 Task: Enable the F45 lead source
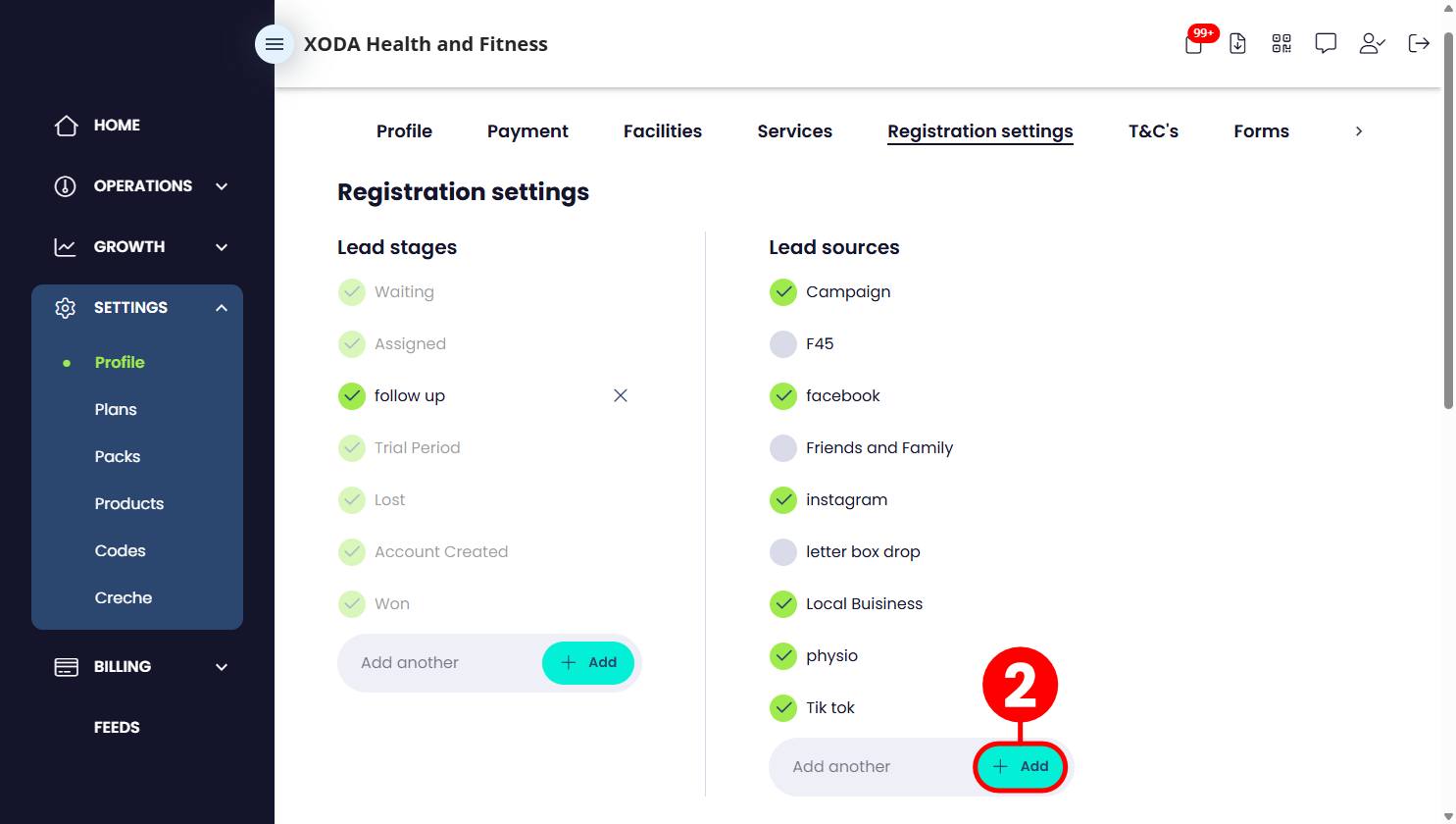[x=783, y=344]
